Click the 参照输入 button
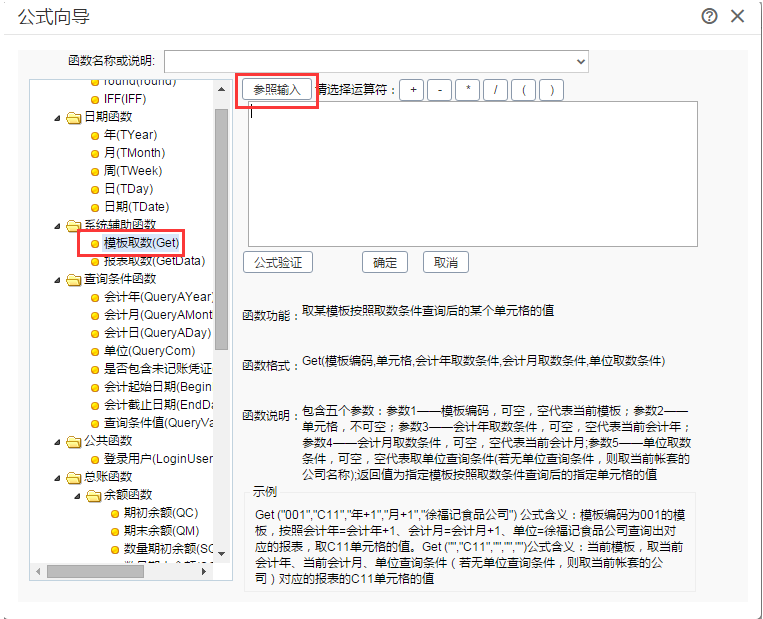Screen dimensions: 763x619 click(x=277, y=90)
